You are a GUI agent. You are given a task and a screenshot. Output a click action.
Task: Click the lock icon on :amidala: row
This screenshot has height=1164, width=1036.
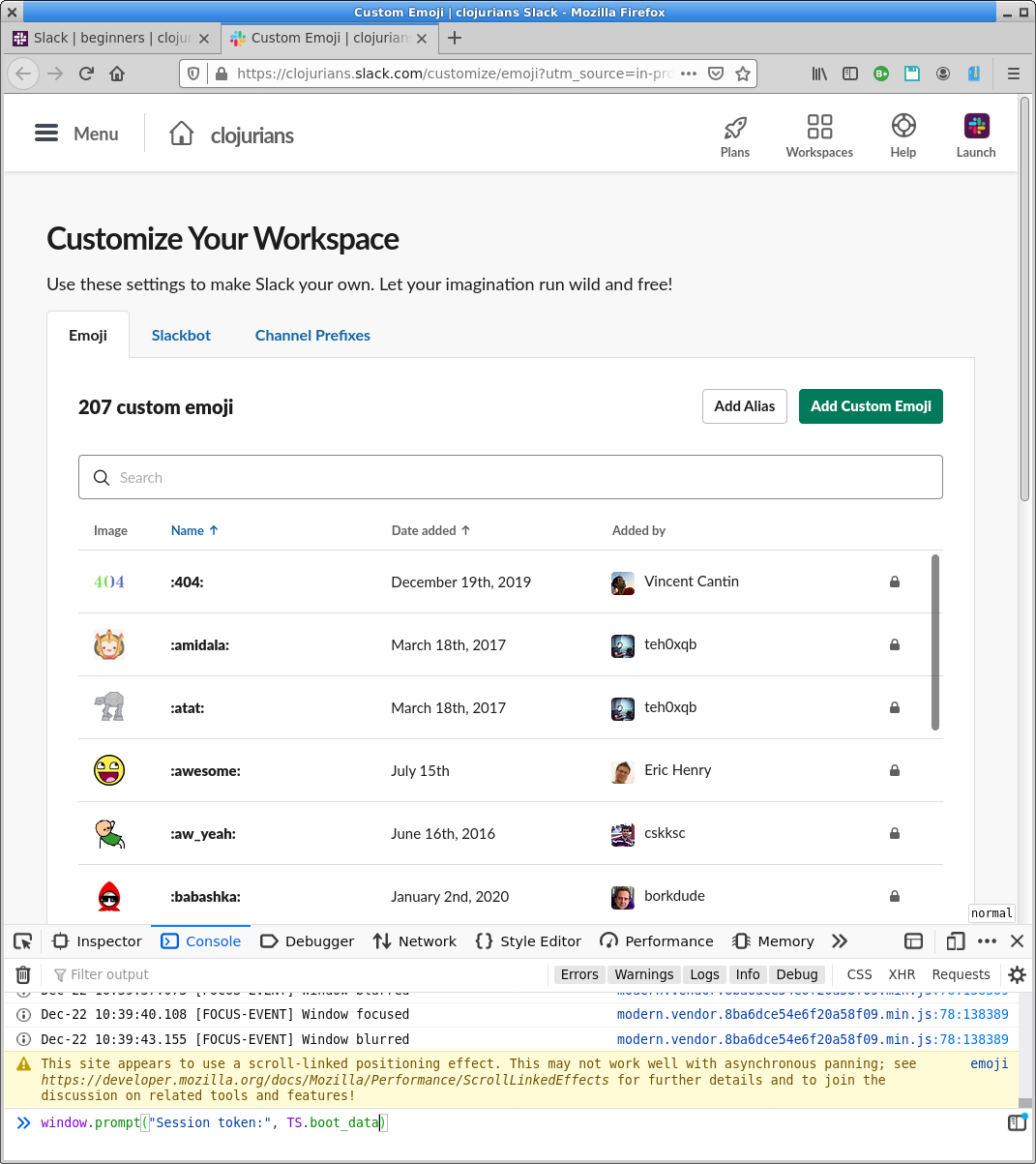click(x=895, y=644)
